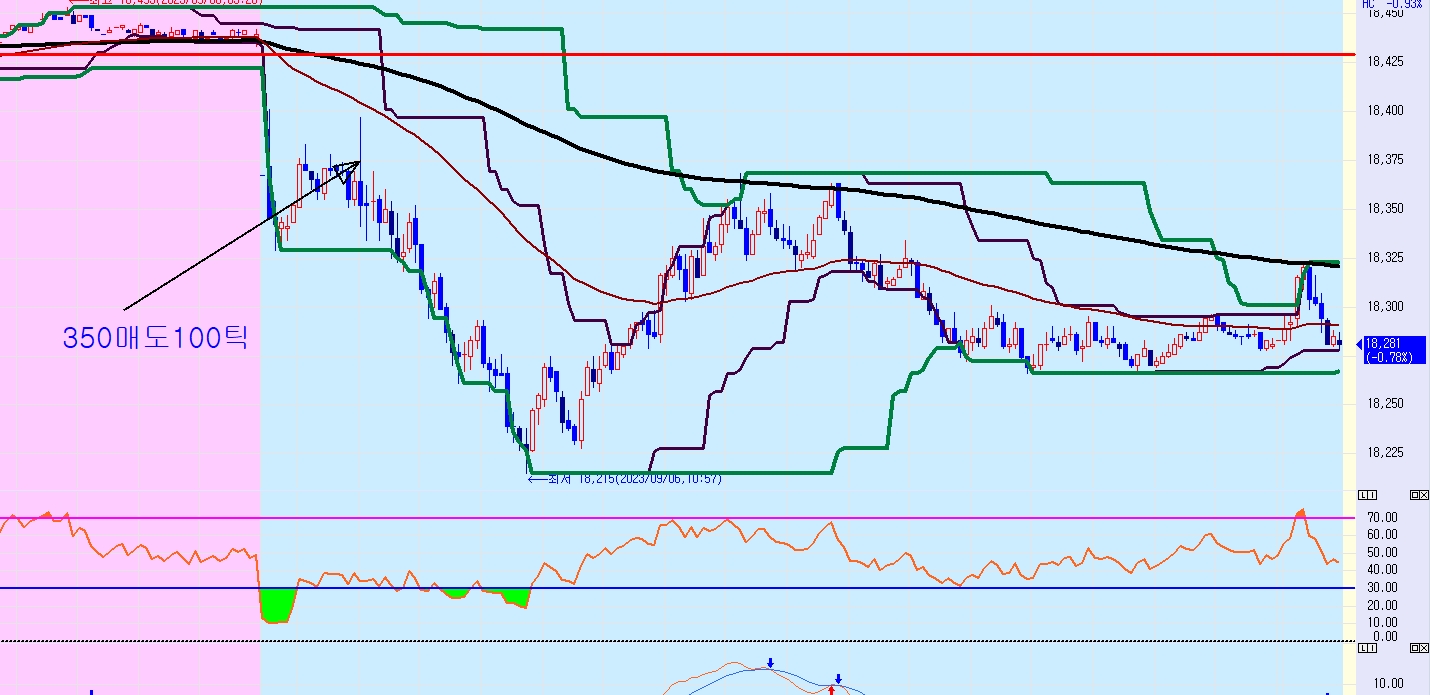1430x695 pixels.
Task: Click the 18,425 price axis label
Action: pyautogui.click(x=1386, y=62)
